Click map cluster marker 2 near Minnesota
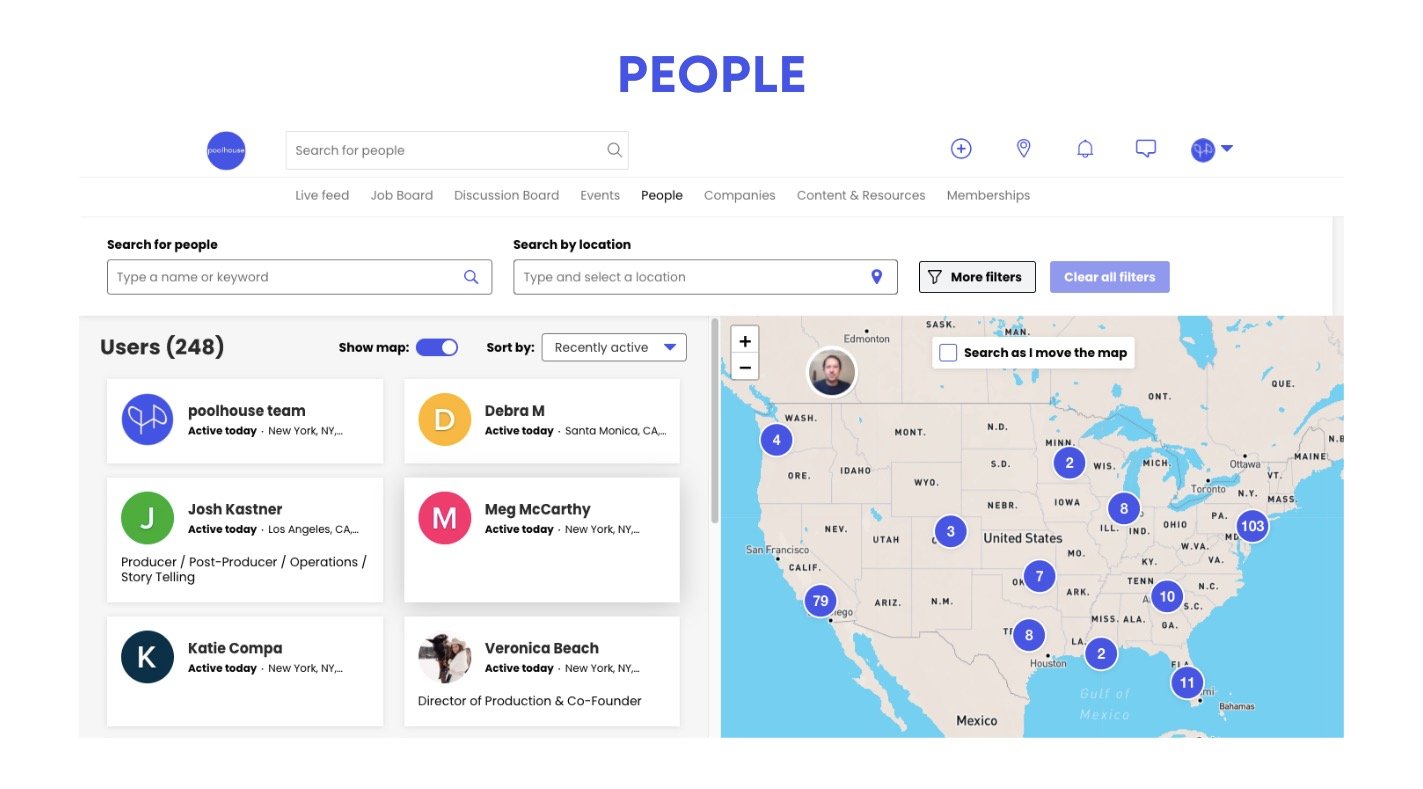The image size is (1423, 789). click(1069, 462)
